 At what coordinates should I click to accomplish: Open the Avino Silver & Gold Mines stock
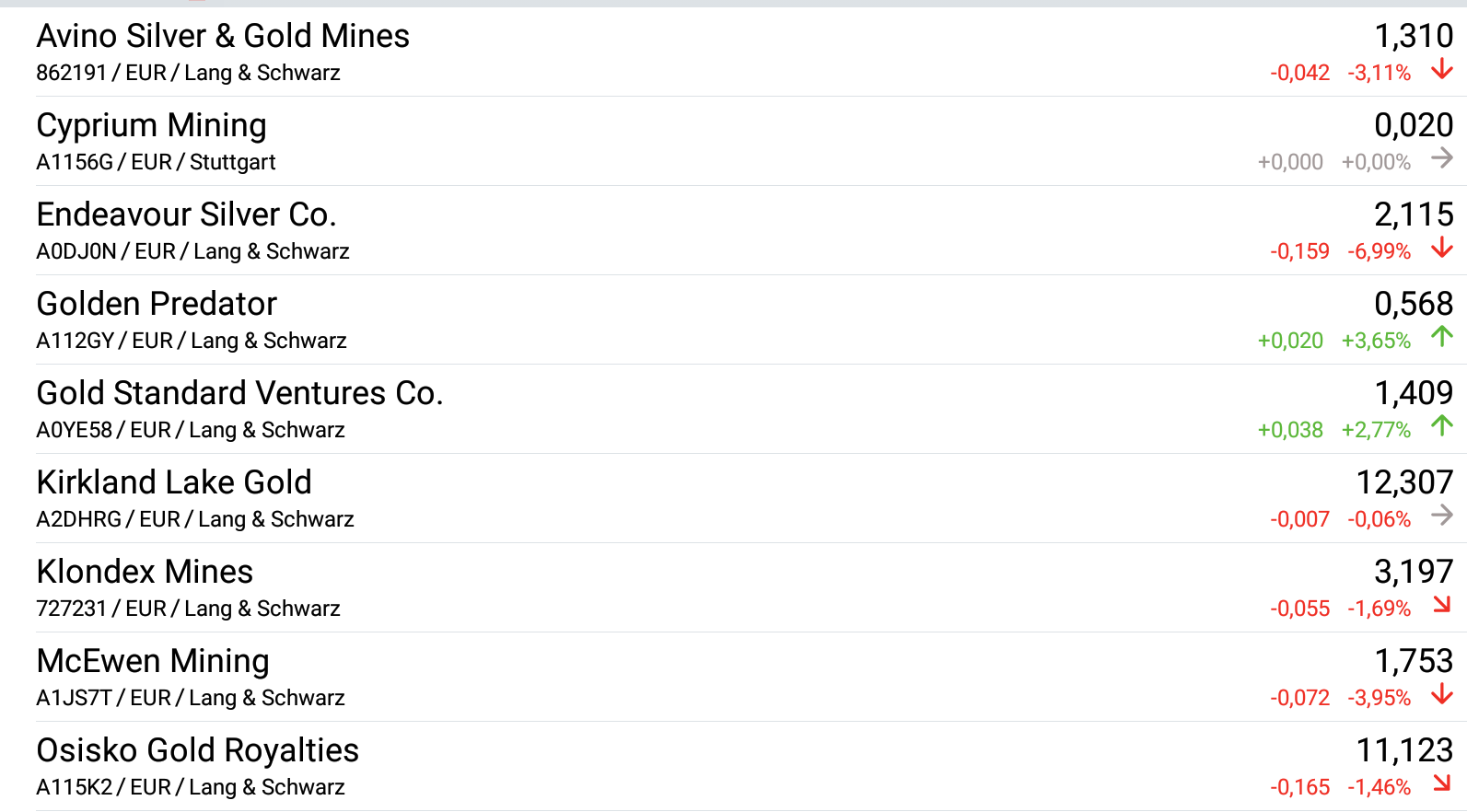tap(223, 36)
